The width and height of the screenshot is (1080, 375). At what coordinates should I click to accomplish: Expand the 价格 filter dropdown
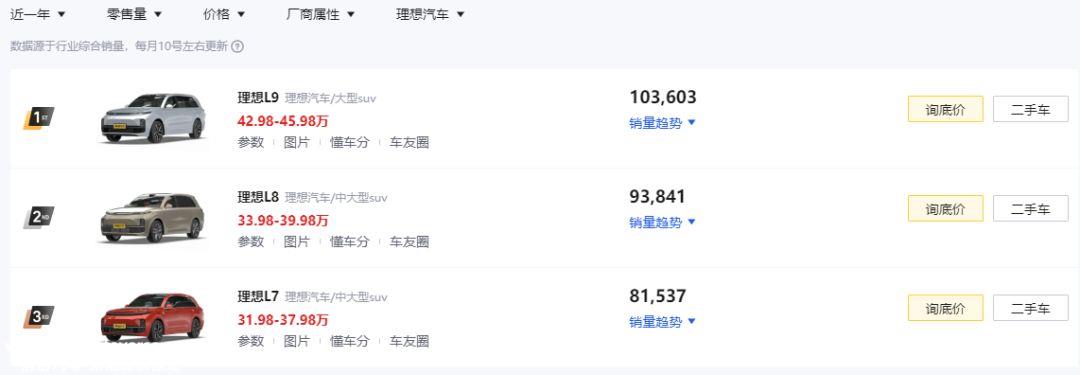(224, 14)
